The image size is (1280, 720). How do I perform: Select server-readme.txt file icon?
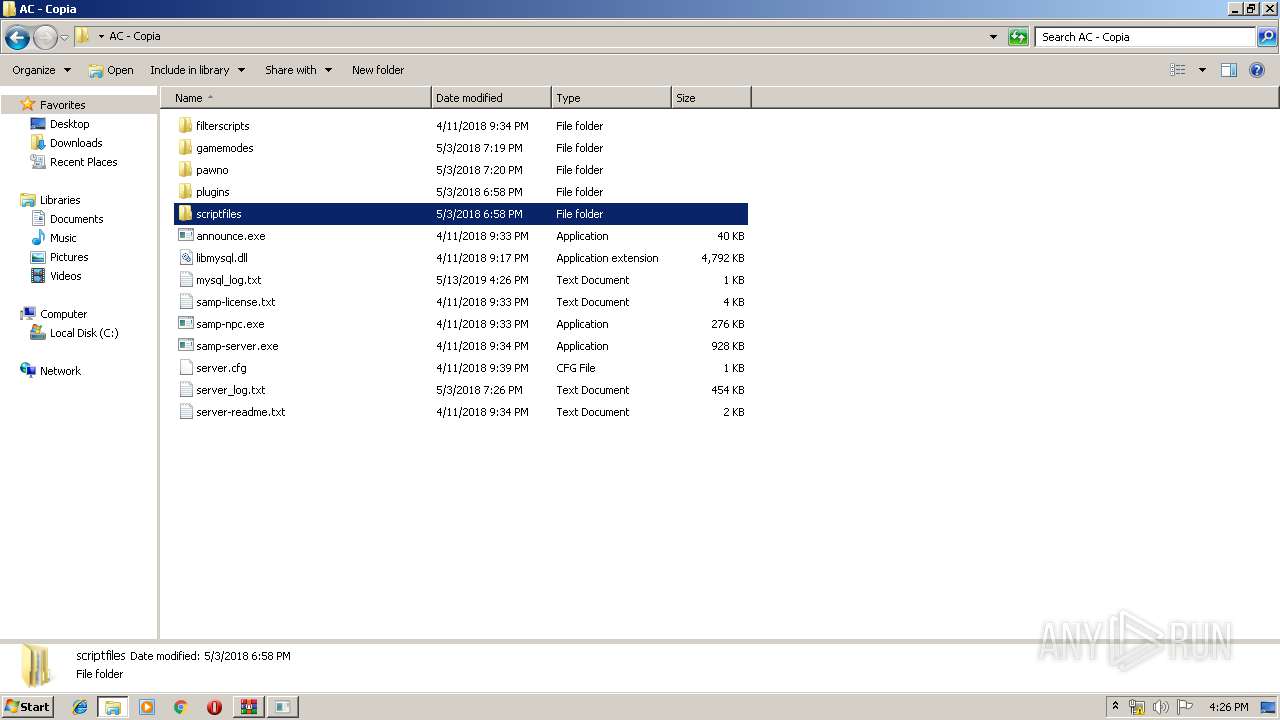[185, 412]
